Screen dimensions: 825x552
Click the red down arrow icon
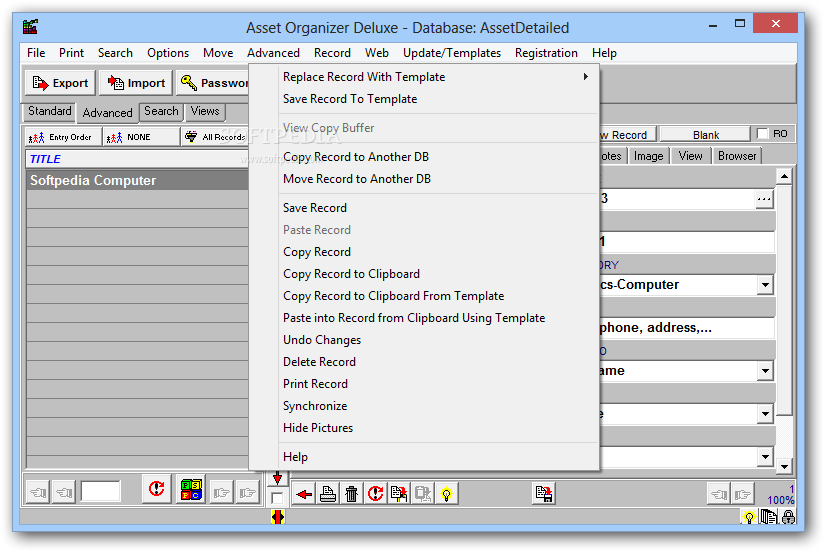coord(277,478)
